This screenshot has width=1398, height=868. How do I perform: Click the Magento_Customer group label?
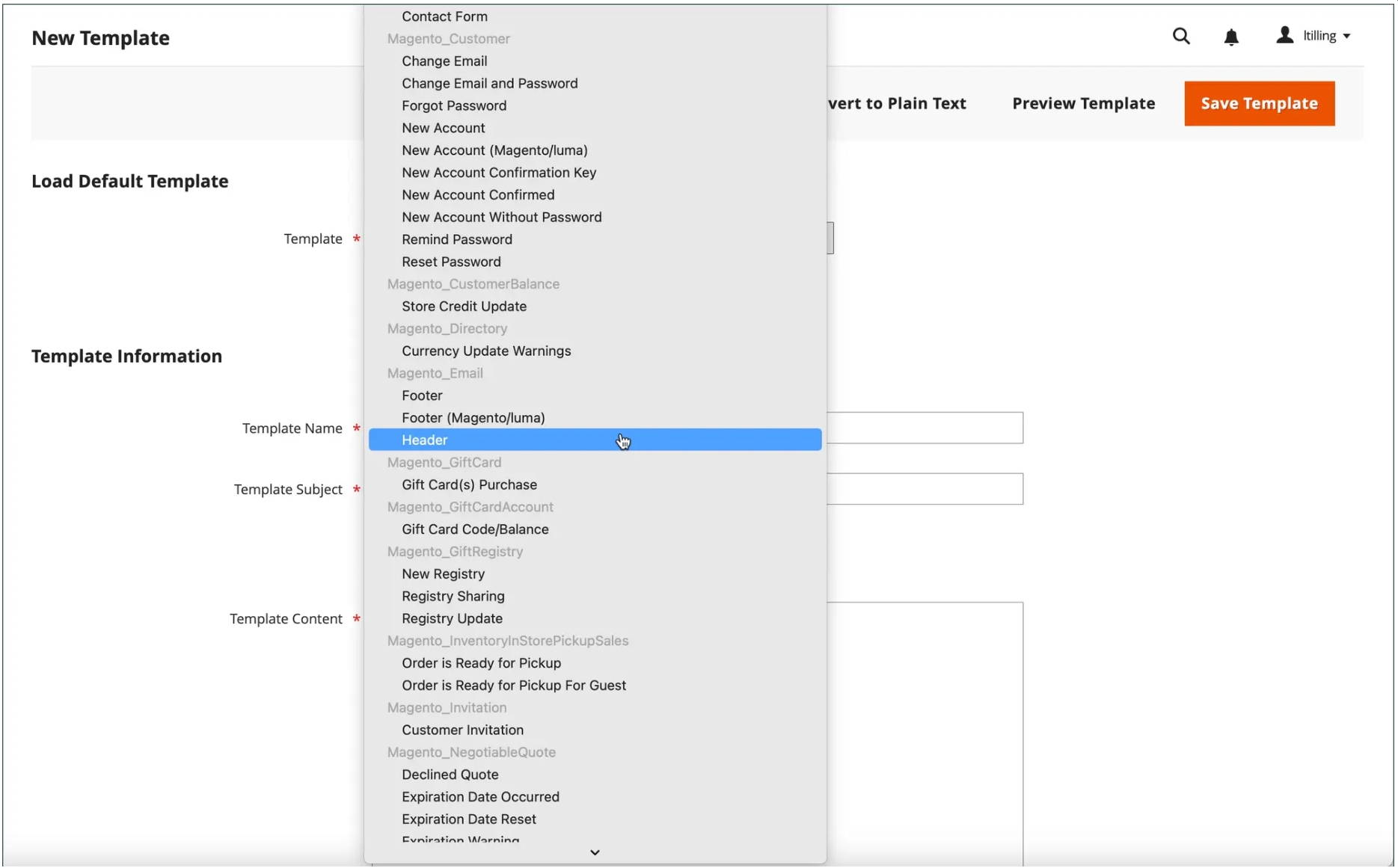pyautogui.click(x=448, y=39)
